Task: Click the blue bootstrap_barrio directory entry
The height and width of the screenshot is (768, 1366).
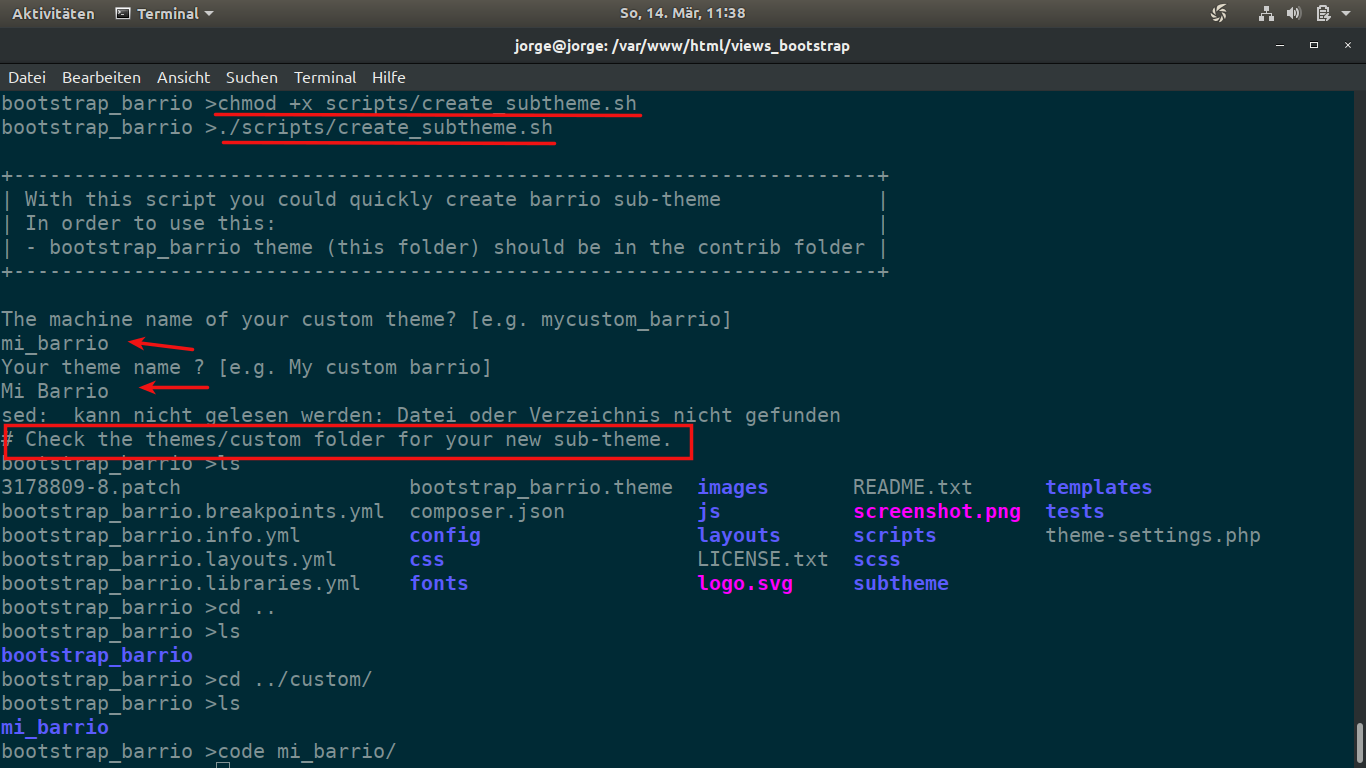Action: pos(97,655)
